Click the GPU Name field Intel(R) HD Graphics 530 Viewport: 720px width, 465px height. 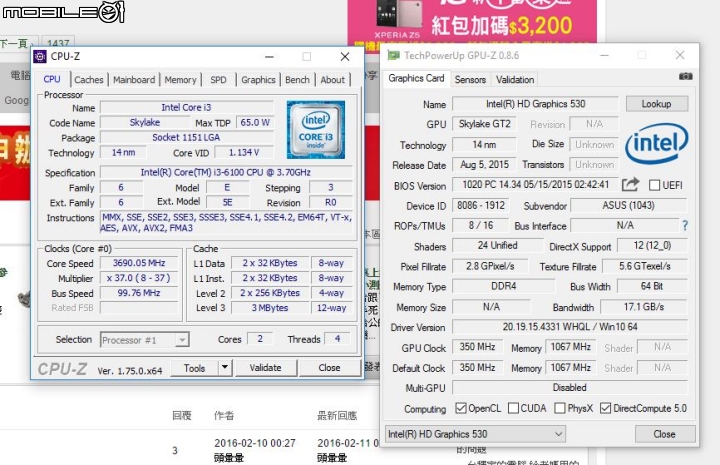535,104
